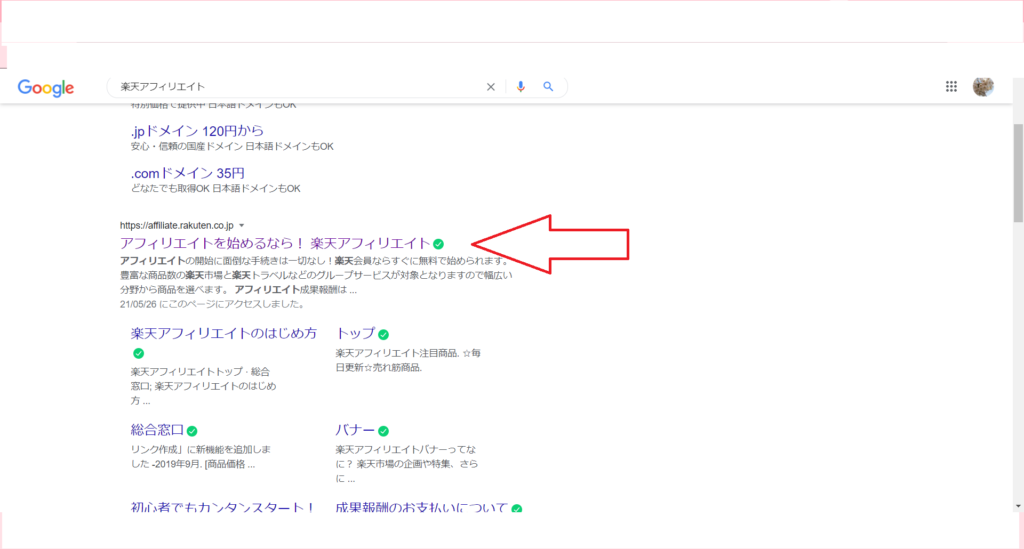Open 楽天アフィリエイトのはじめ方 sitelink
This screenshot has height=549, width=1024.
[223, 334]
